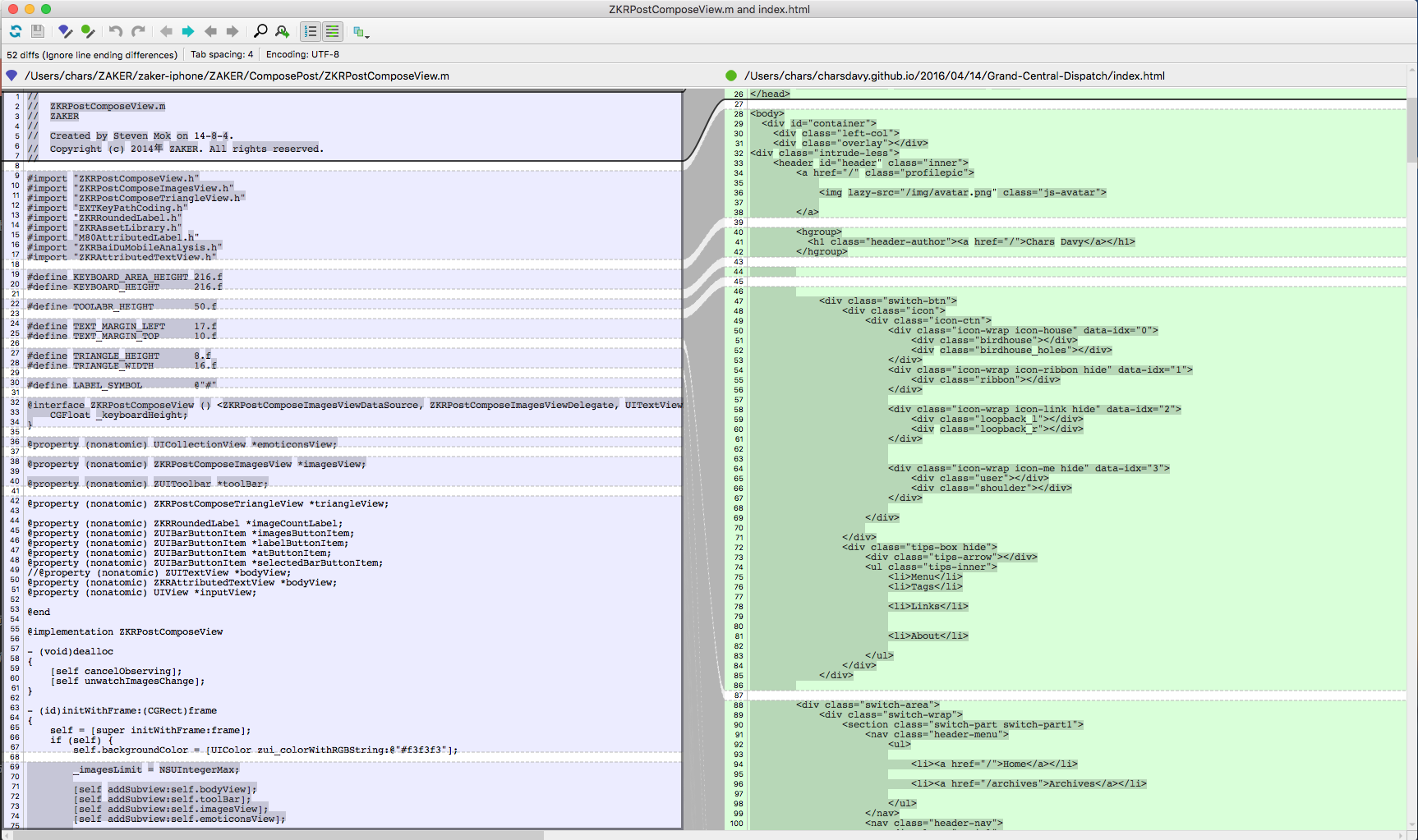Click the <li>Links</li> line
The height and width of the screenshot is (840, 1418).
[928, 607]
